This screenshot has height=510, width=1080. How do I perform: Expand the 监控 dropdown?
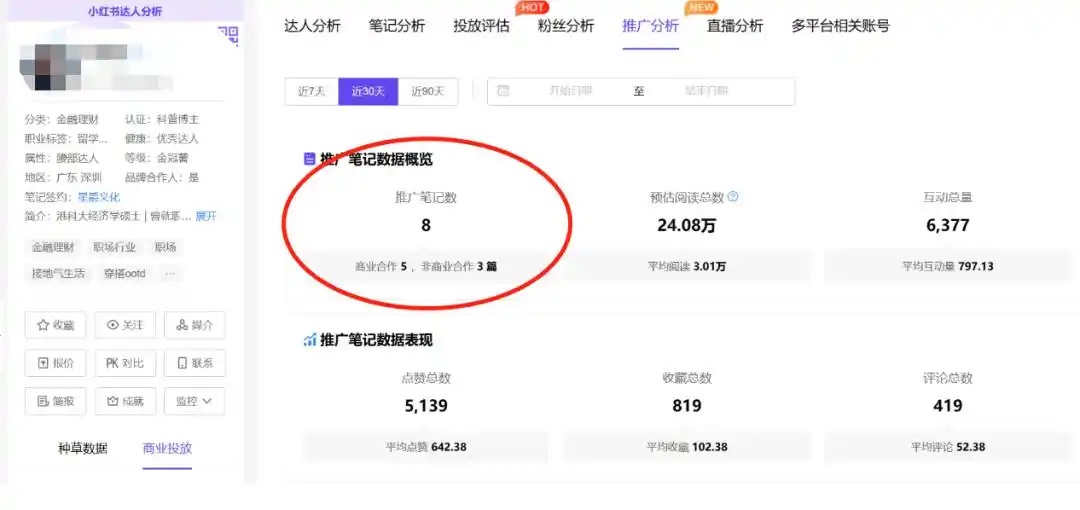195,401
